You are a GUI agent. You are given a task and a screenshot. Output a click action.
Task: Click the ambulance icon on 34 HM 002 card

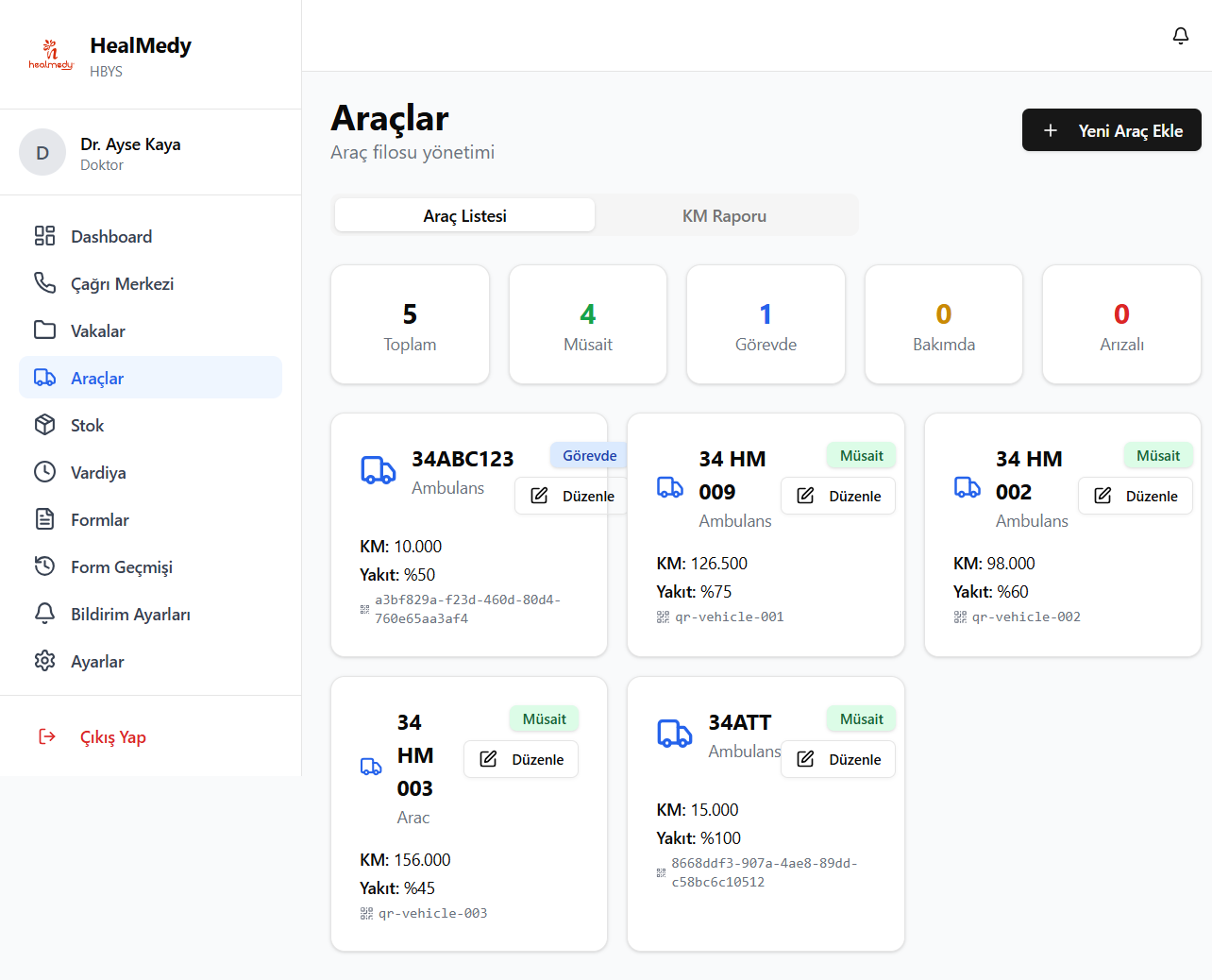(967, 487)
